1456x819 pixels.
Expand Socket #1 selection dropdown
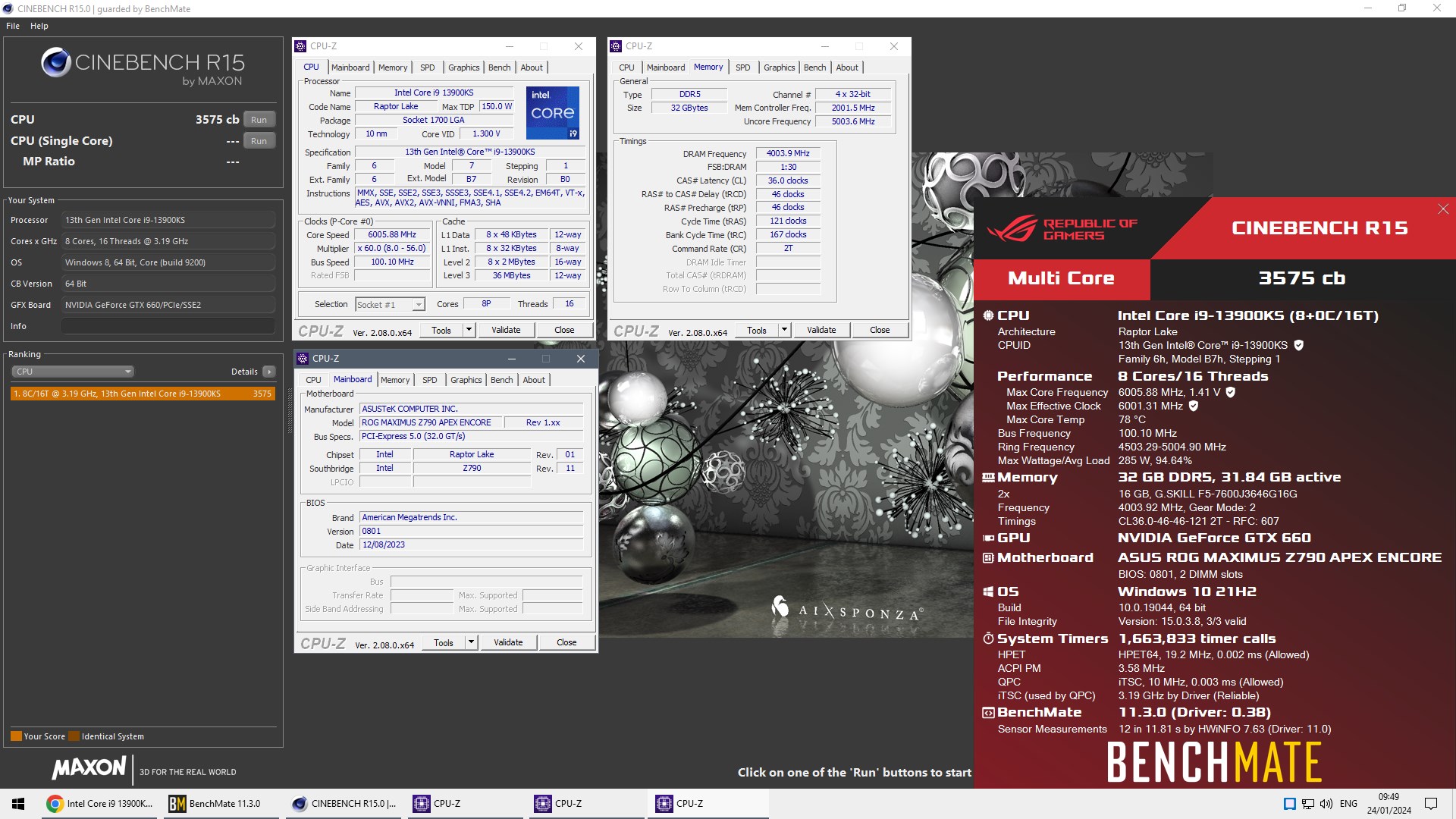pos(418,305)
